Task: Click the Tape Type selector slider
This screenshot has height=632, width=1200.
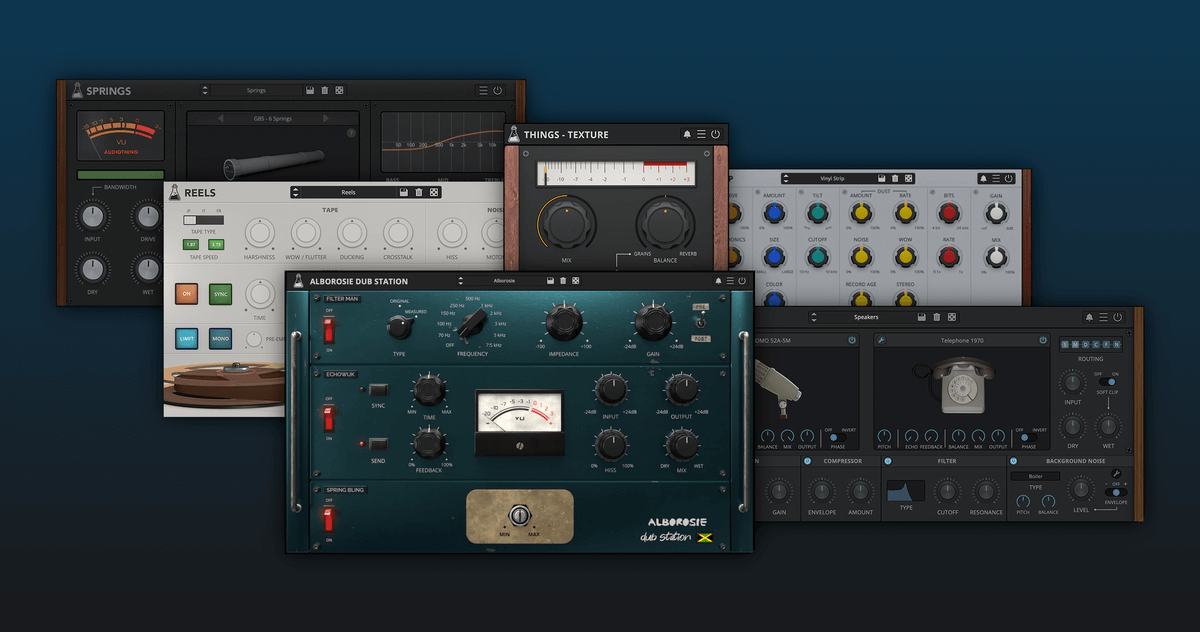Action: click(203, 220)
